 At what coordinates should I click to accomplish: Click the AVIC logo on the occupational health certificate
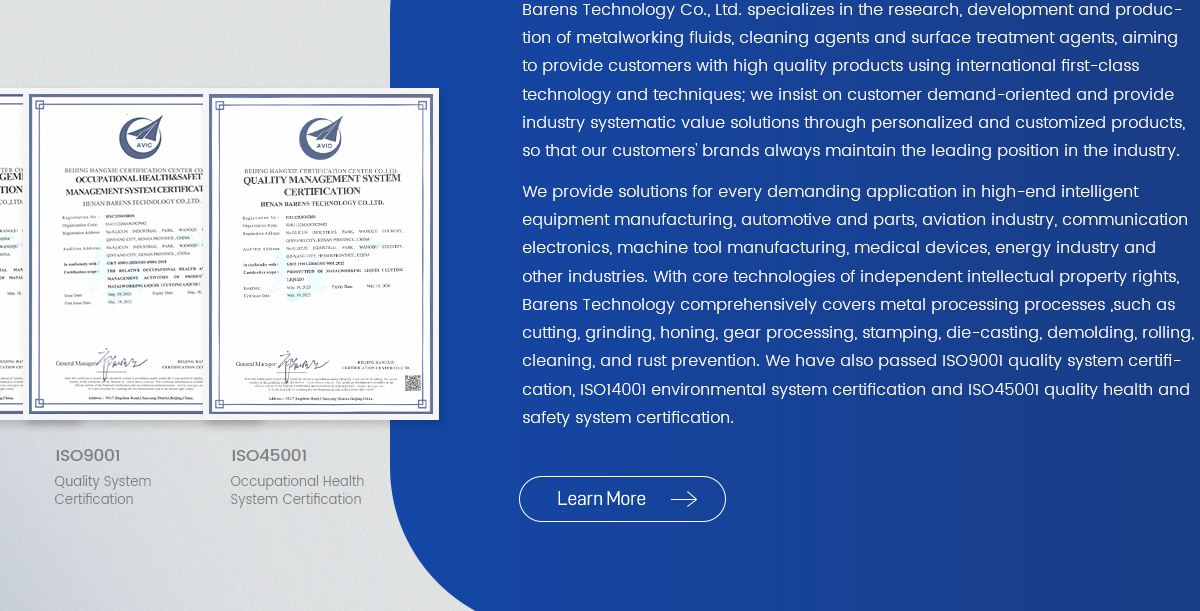140,136
